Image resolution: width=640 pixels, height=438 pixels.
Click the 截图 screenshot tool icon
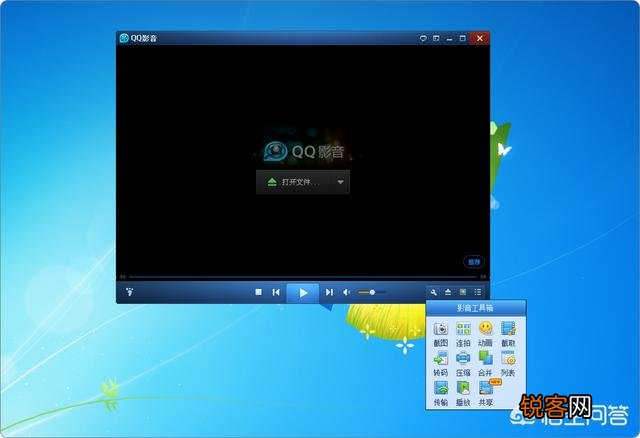[x=441, y=330]
